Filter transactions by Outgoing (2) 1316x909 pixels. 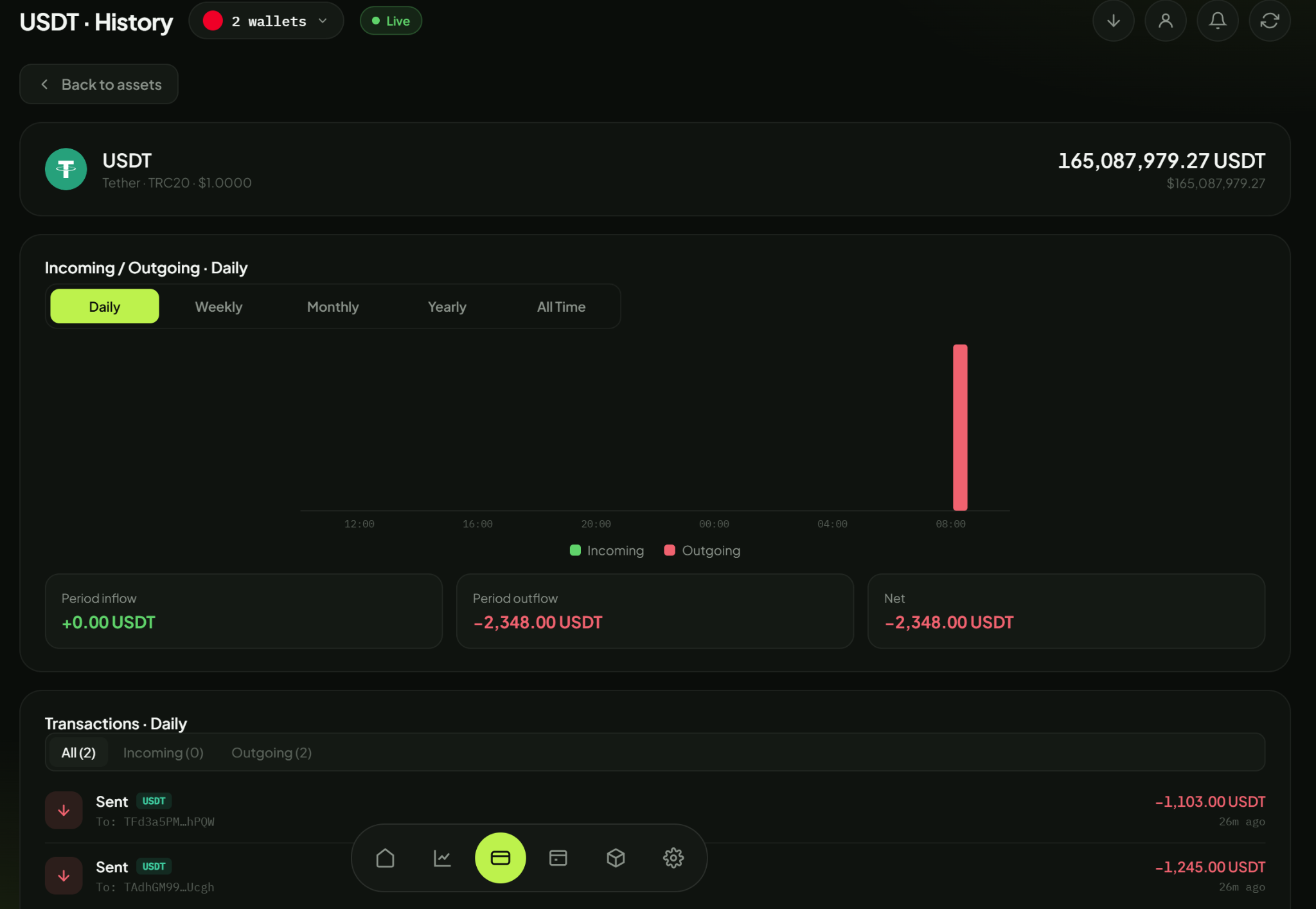271,753
